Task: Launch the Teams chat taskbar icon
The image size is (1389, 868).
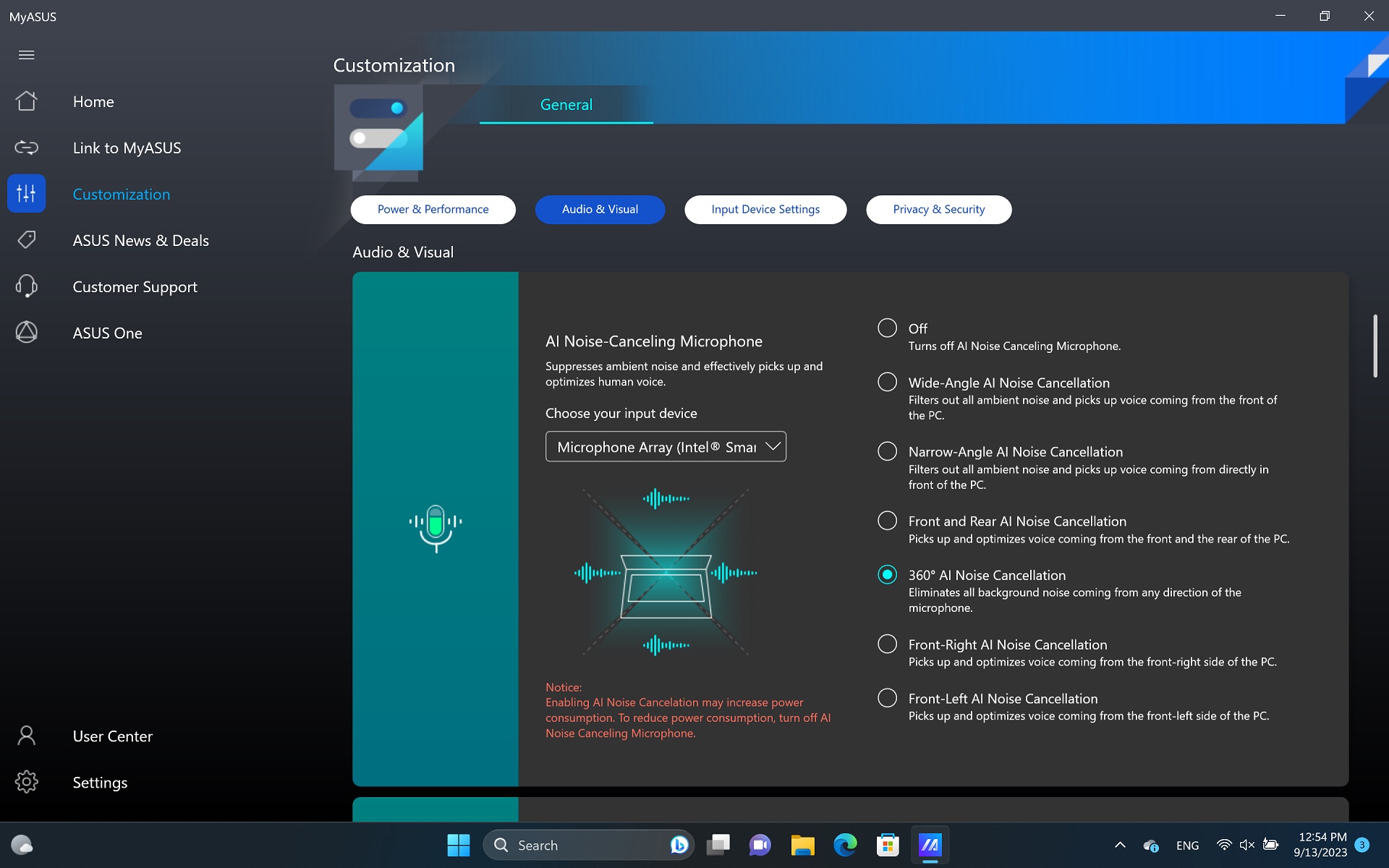Action: pos(760,845)
